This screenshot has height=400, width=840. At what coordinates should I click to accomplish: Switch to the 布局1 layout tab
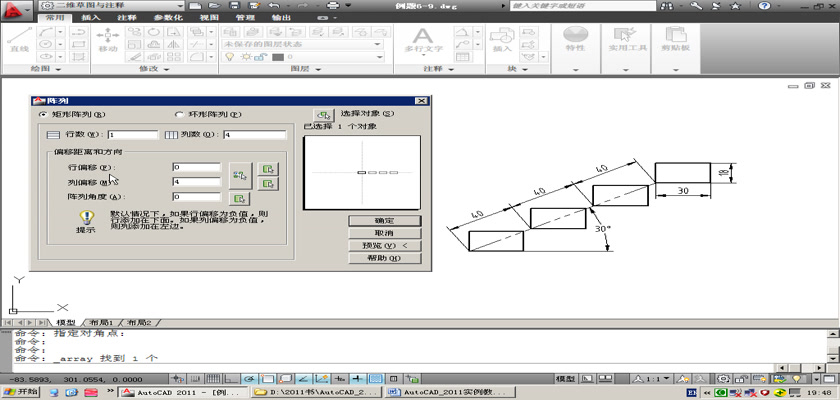pos(101,323)
